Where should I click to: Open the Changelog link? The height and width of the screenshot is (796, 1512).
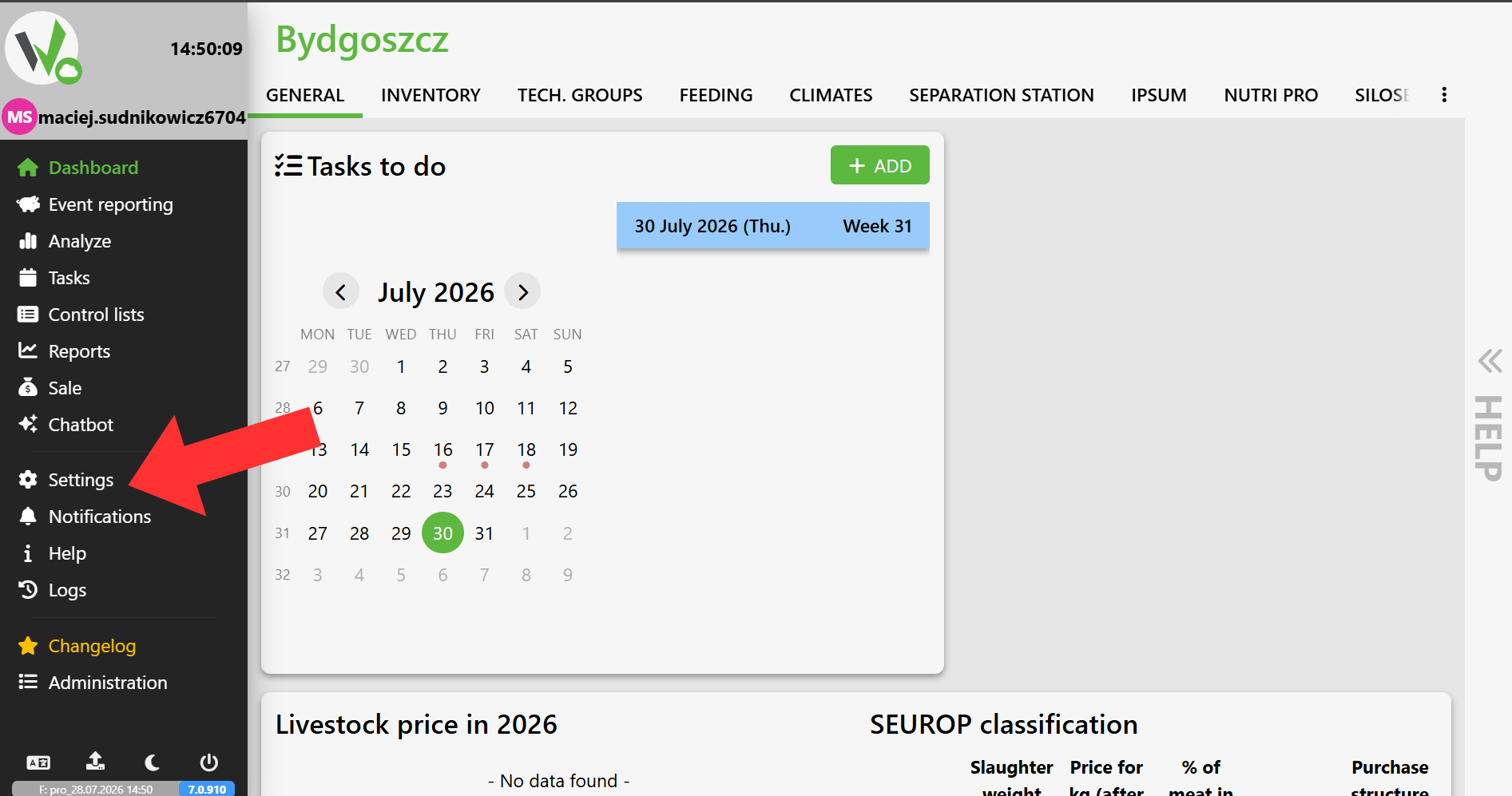click(x=92, y=646)
